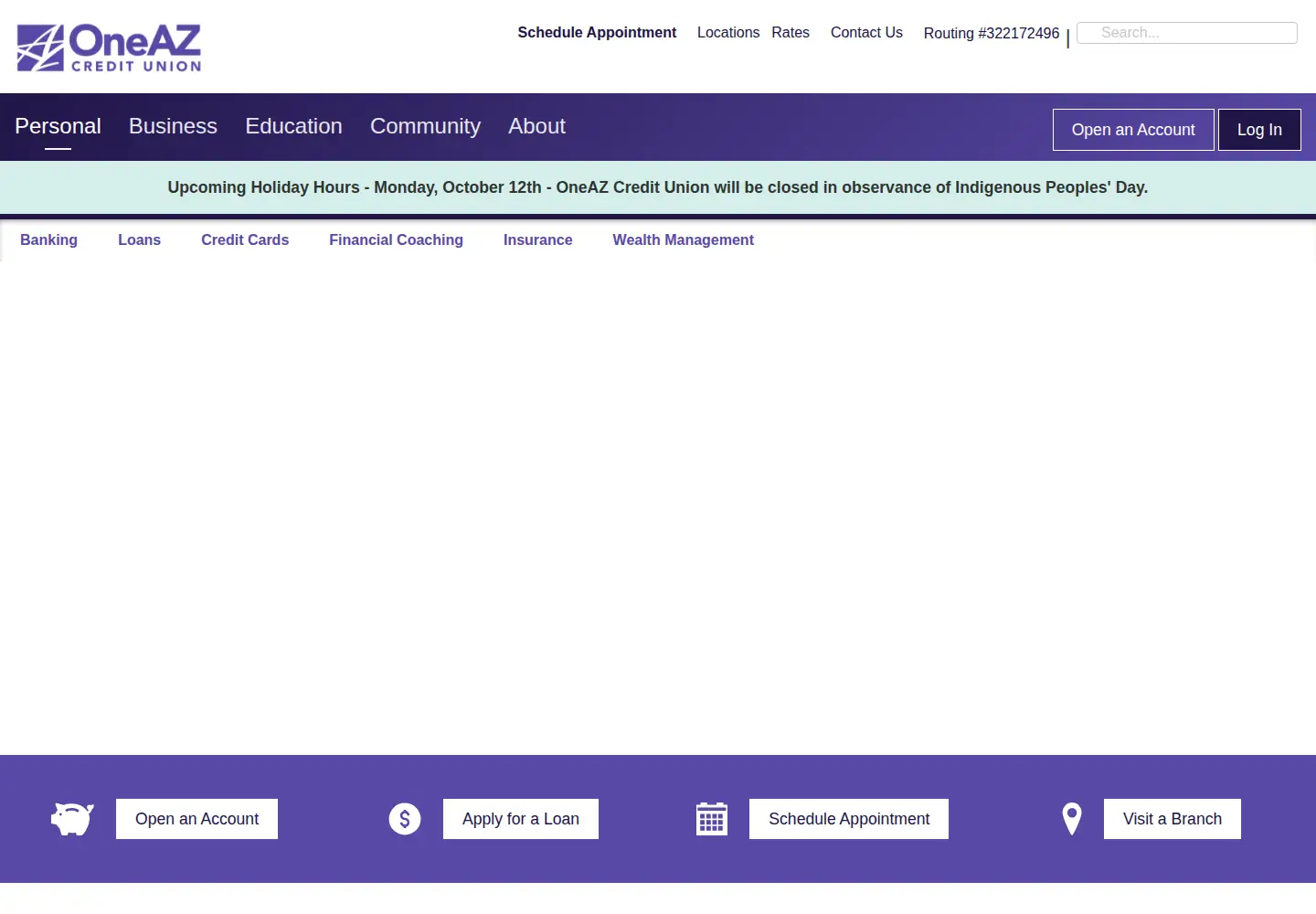The width and height of the screenshot is (1316, 914).
Task: Open the Financial Coaching submenu
Action: [396, 239]
